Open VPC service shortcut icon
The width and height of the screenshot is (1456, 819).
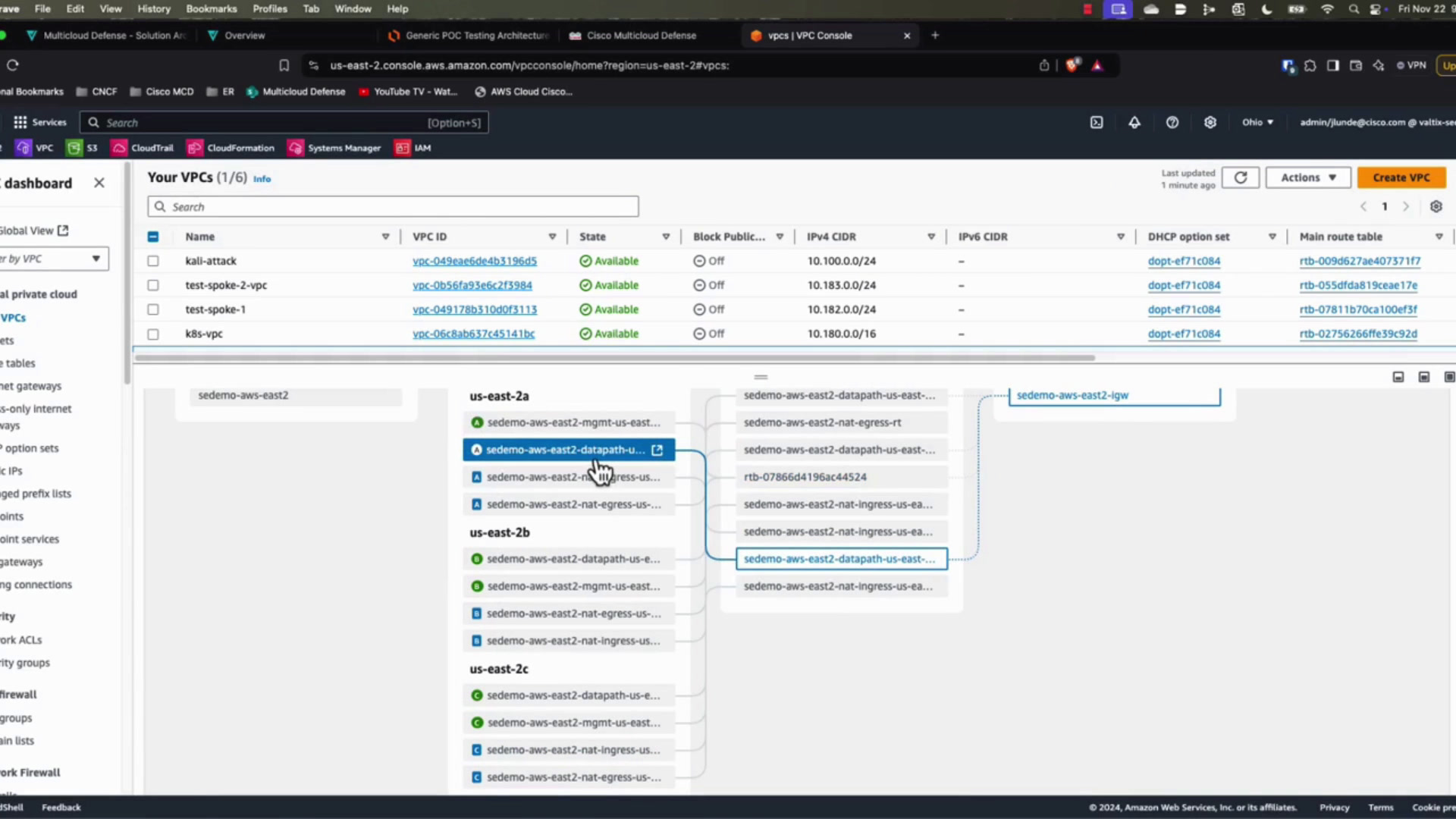pos(24,148)
